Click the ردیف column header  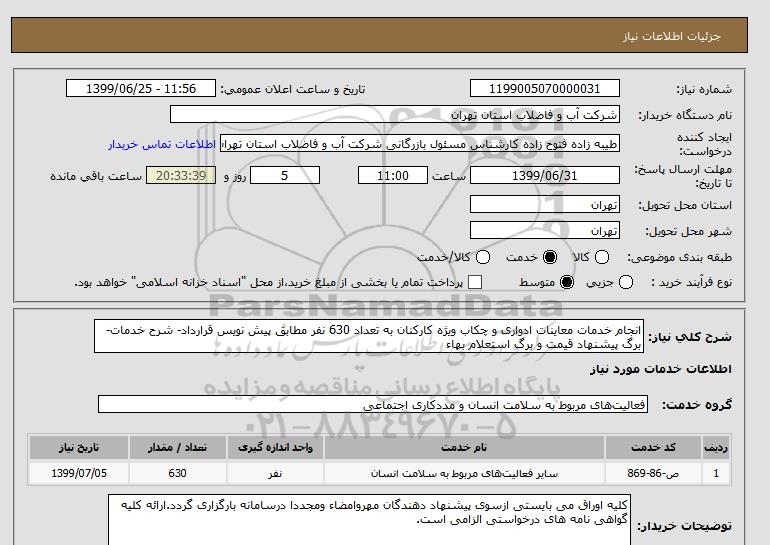pos(716,448)
